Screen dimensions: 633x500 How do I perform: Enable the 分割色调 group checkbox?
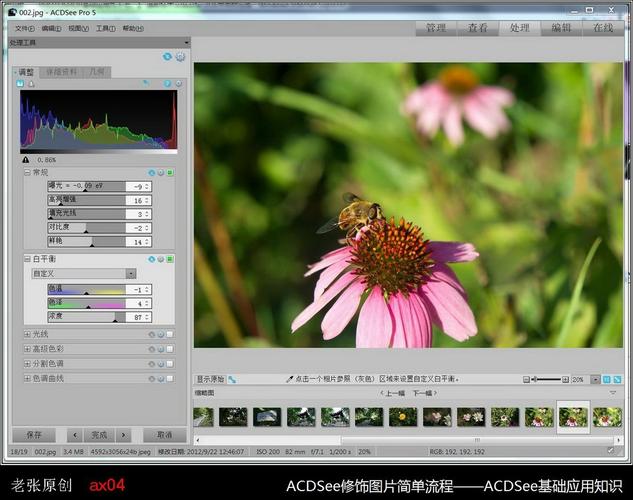170,364
